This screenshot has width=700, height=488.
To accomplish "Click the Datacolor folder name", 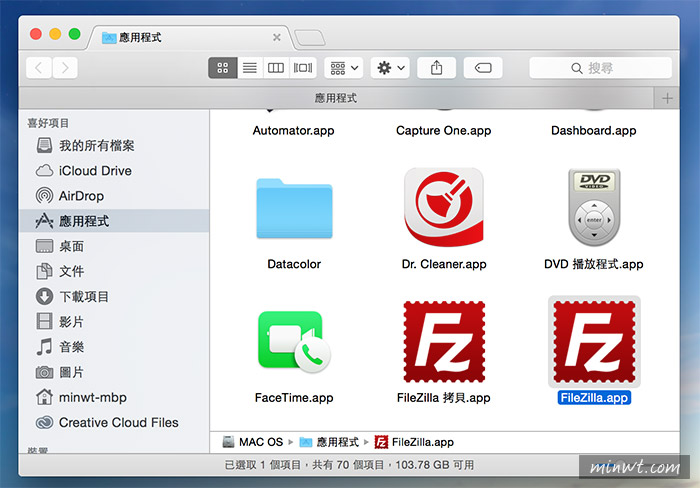I will point(294,264).
